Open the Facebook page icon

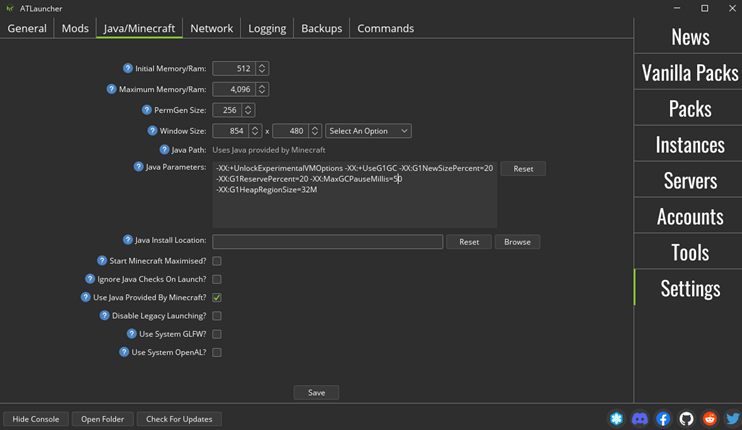click(663, 419)
